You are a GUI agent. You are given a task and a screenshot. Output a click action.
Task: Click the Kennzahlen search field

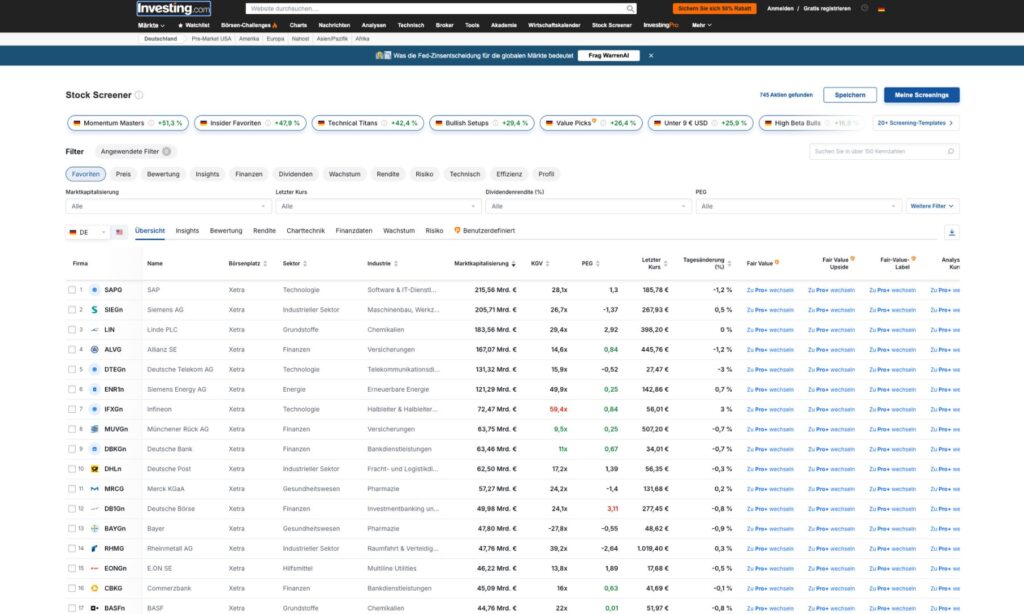pyautogui.click(x=884, y=152)
